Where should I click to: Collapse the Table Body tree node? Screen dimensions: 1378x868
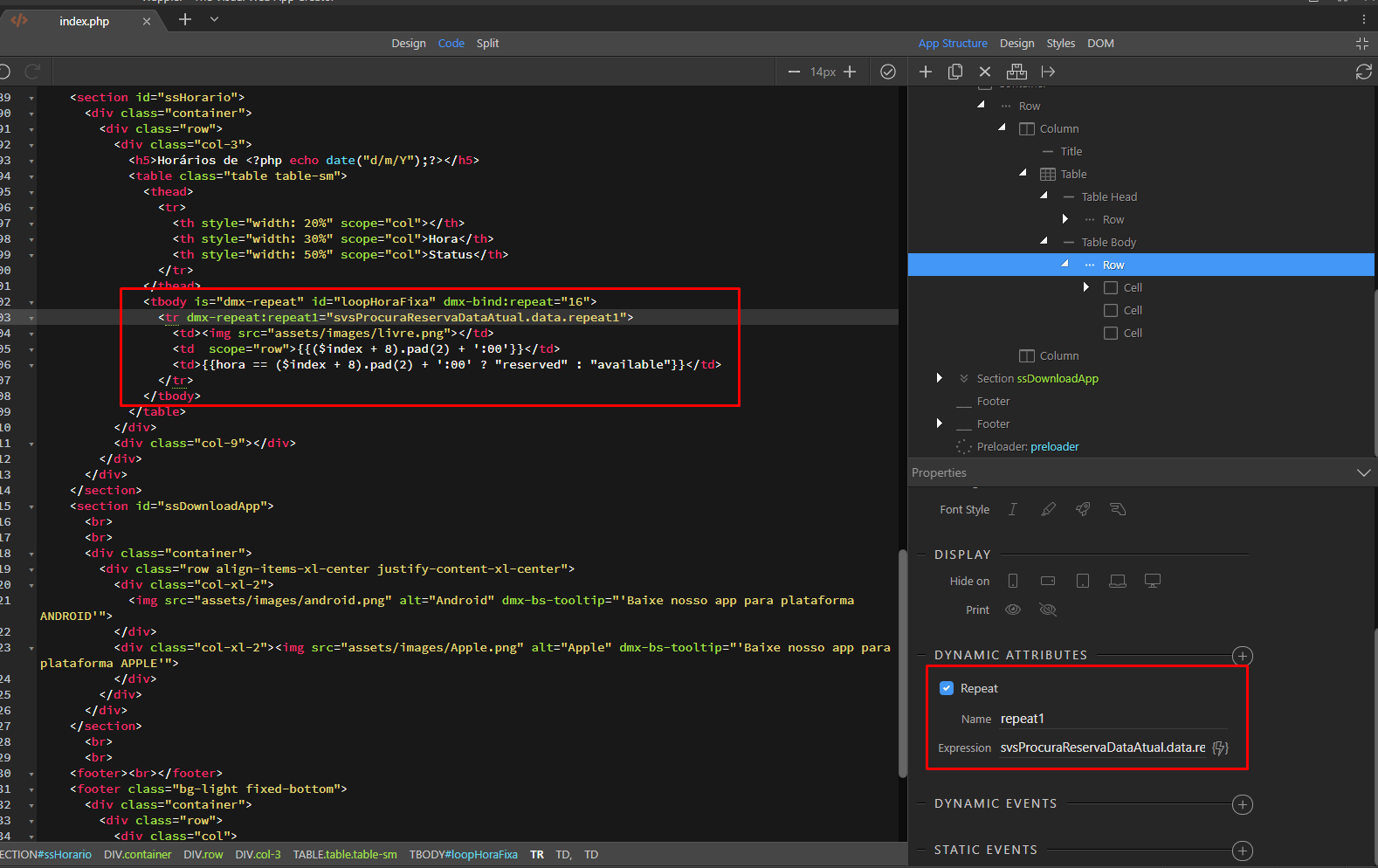(x=1044, y=241)
